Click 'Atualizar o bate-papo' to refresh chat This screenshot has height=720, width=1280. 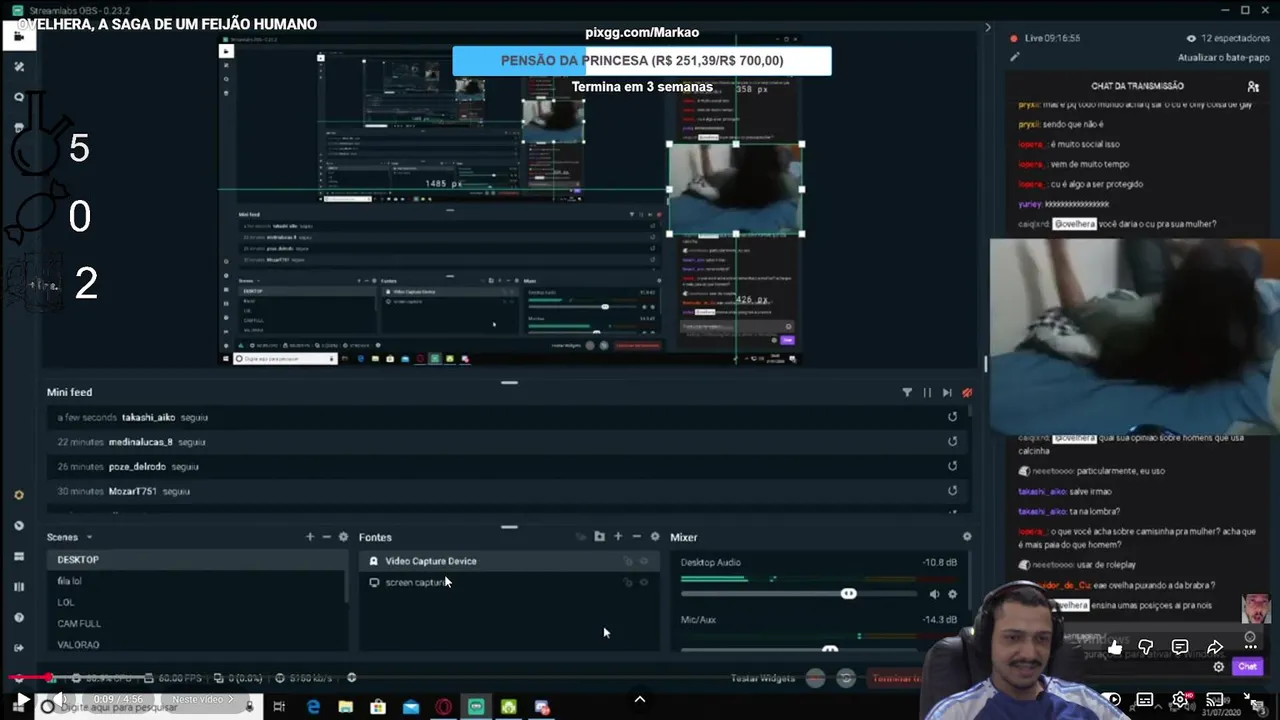[x=1224, y=58]
